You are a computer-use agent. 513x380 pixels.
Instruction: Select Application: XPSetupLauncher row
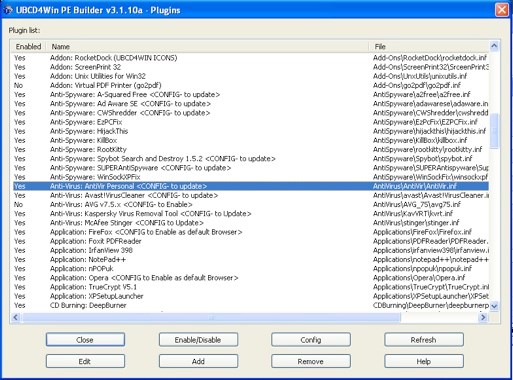[251, 296]
